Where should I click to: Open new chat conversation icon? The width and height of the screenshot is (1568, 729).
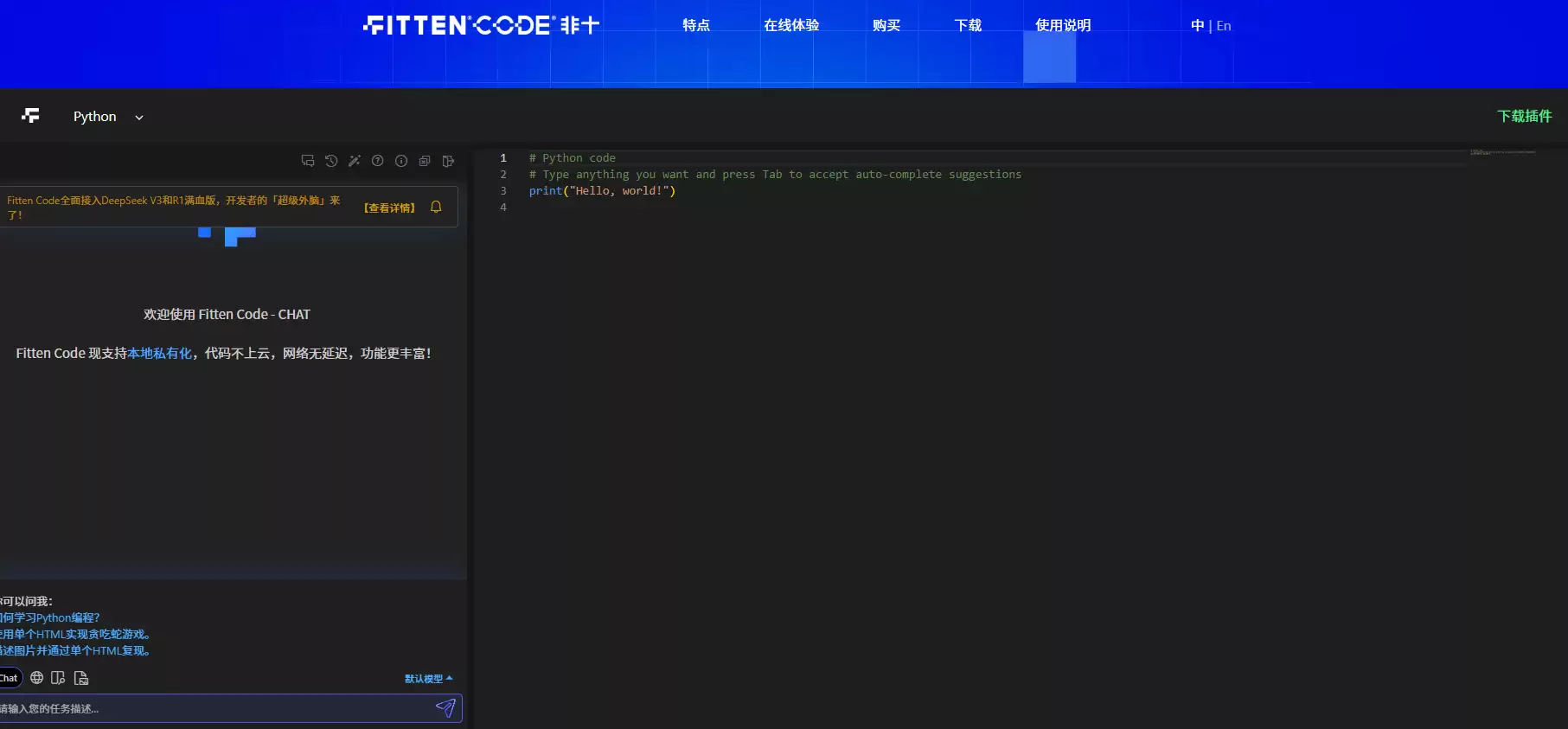(307, 161)
